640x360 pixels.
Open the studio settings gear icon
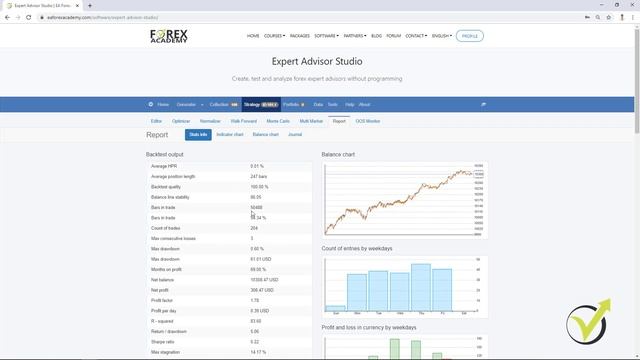(x=151, y=104)
